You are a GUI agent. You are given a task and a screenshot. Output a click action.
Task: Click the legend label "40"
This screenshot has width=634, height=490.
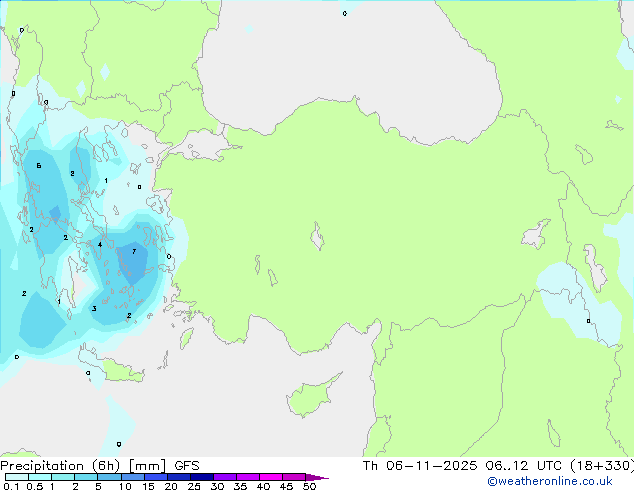[263, 486]
